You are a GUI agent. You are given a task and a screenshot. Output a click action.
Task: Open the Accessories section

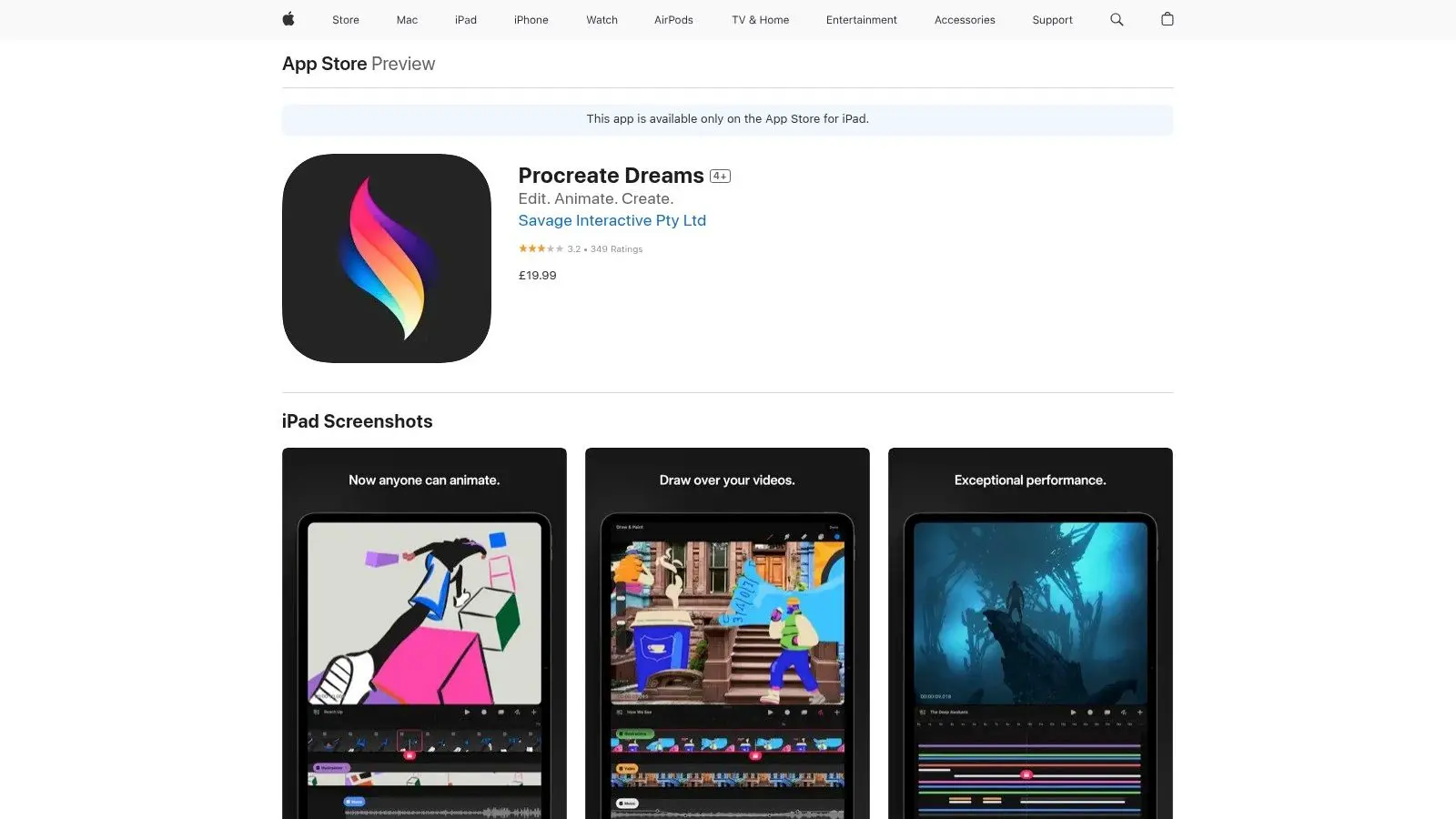tap(965, 19)
